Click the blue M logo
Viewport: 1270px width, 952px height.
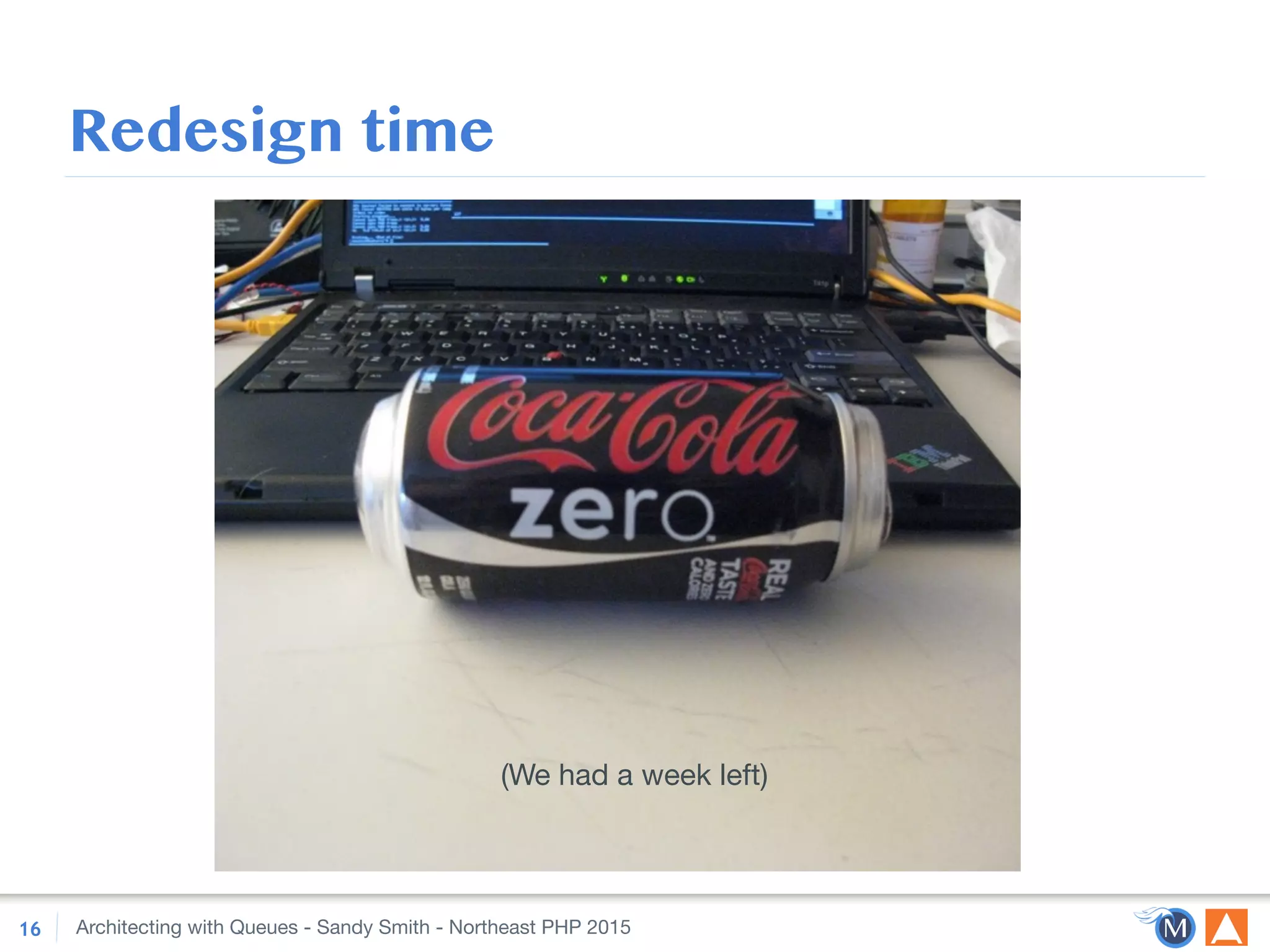coord(1166,927)
